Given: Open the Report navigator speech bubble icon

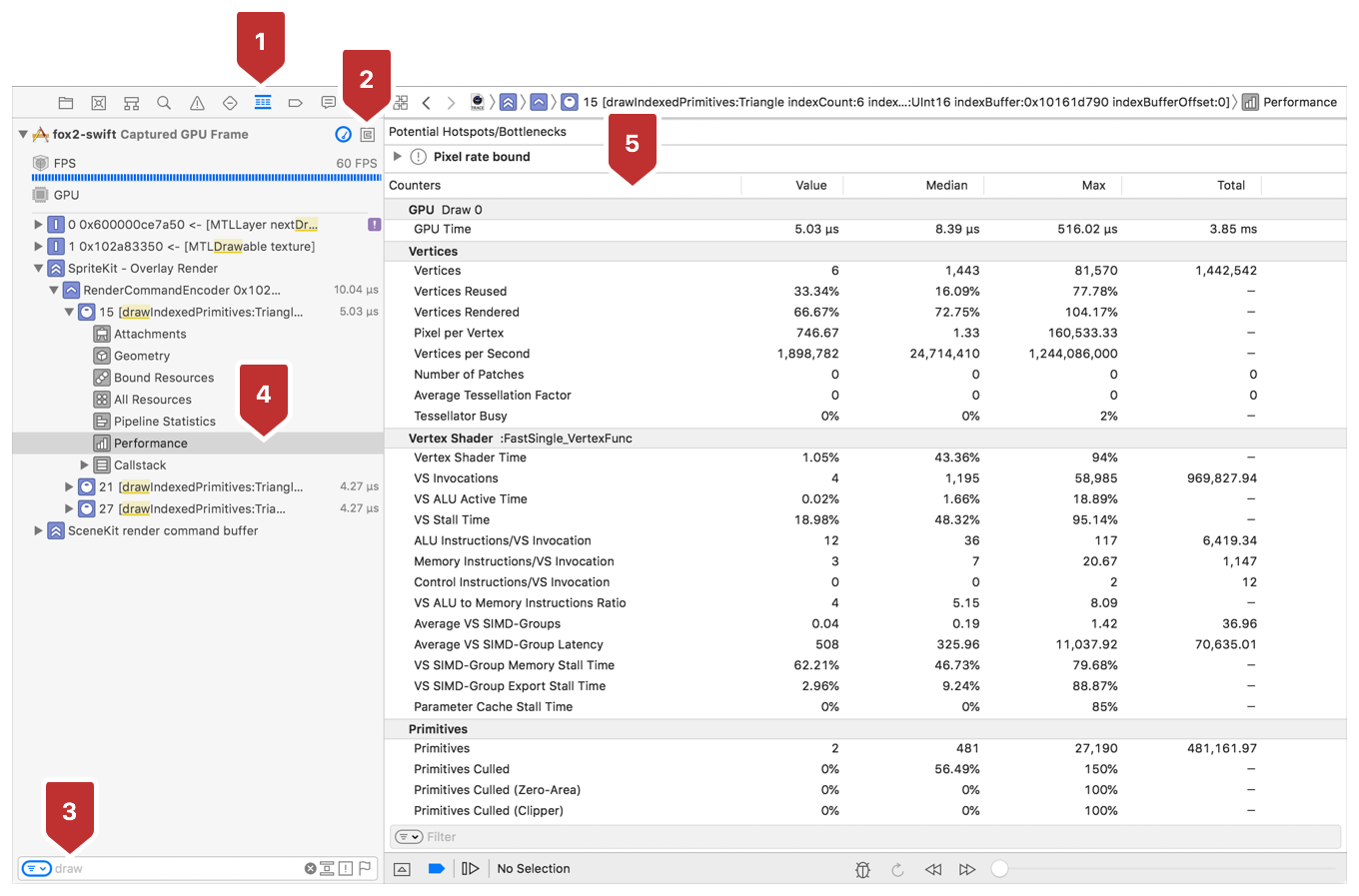Looking at the screenshot, I should point(328,103).
